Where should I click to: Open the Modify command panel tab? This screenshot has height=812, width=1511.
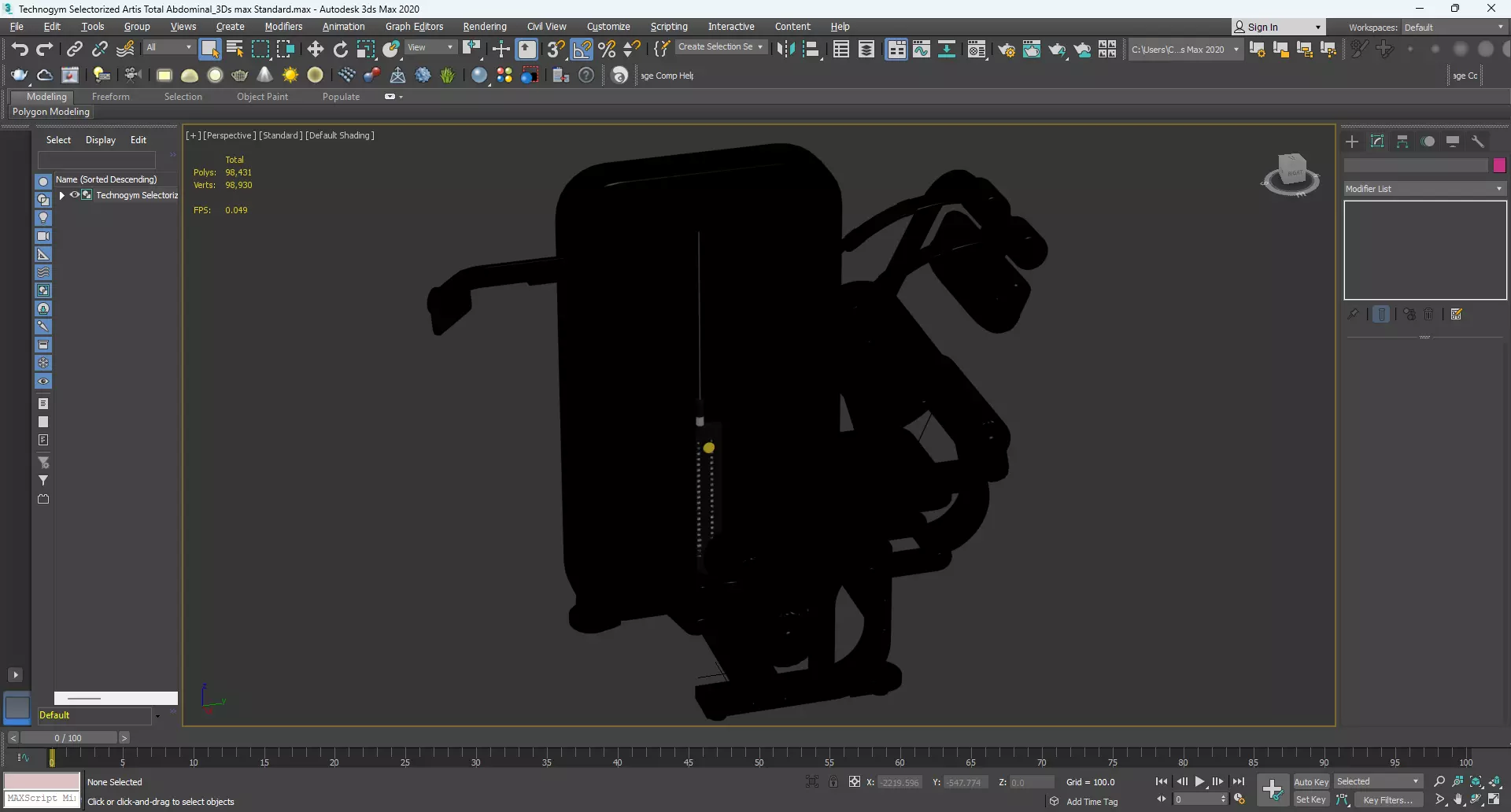tap(1377, 142)
